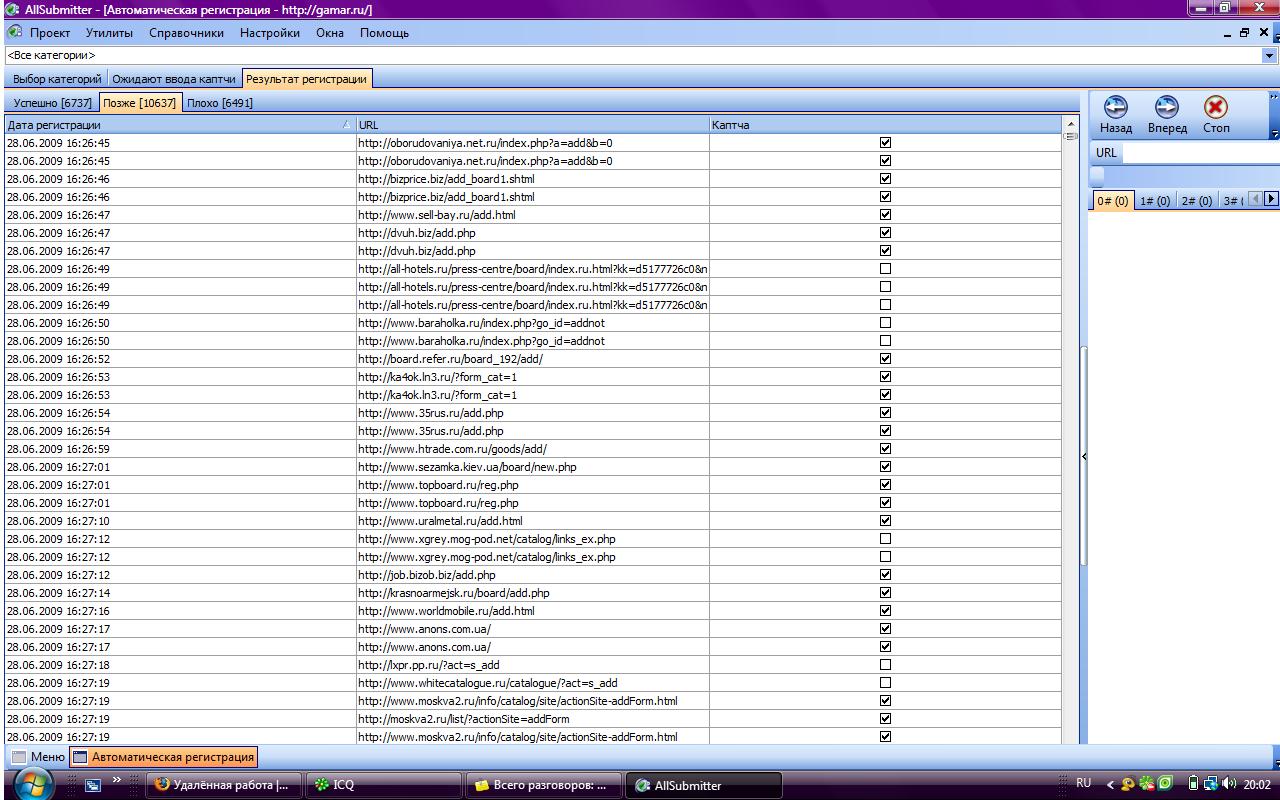Open ICQ from the taskbar

coord(383,785)
